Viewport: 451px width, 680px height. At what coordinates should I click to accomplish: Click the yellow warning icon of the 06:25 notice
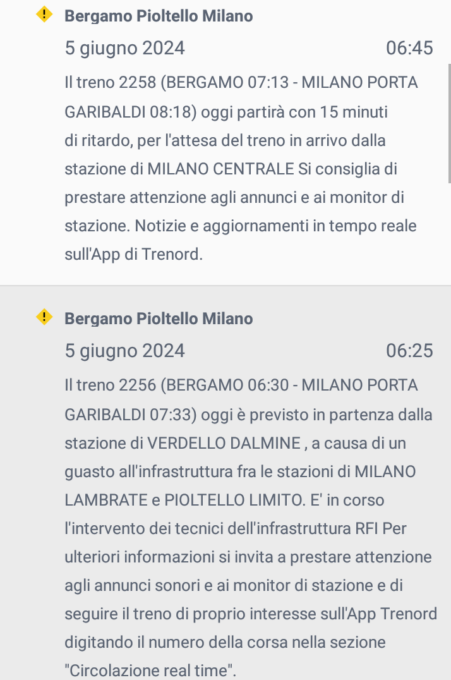coord(44,317)
